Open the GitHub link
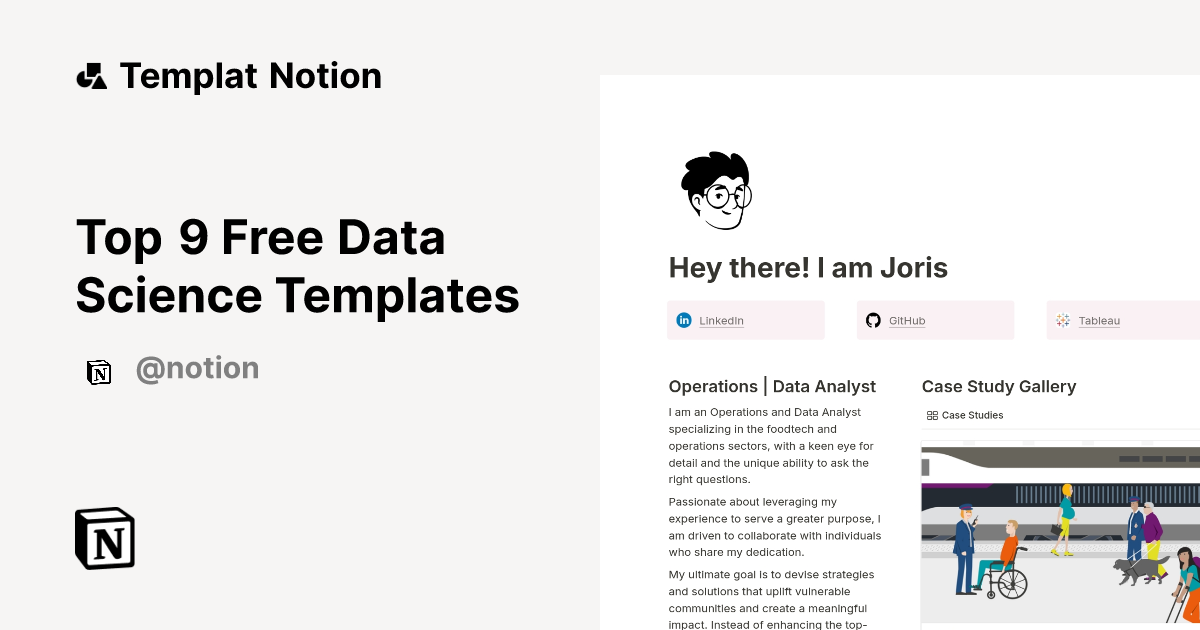 907,320
